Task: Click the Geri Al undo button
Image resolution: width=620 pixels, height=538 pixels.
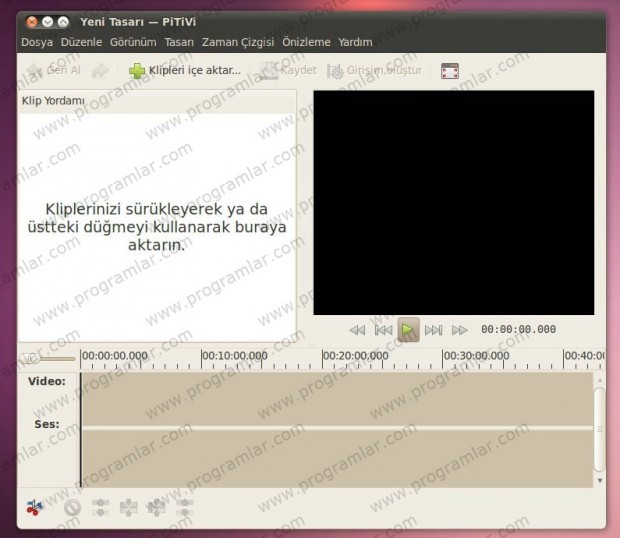Action: pos(53,71)
